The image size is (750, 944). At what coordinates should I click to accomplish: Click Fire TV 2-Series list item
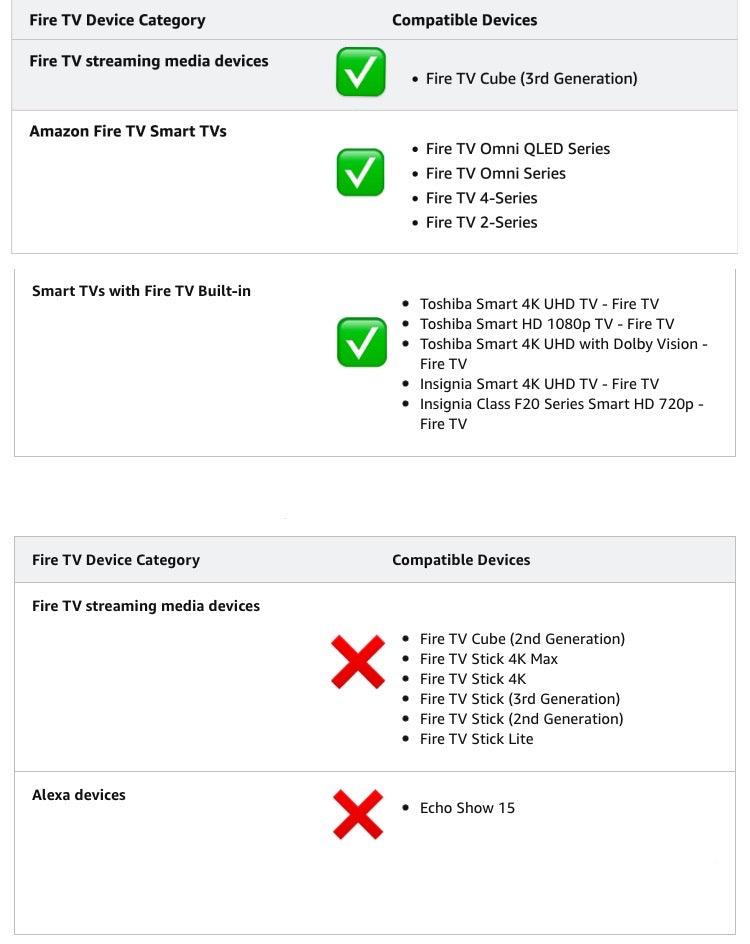[x=481, y=223]
